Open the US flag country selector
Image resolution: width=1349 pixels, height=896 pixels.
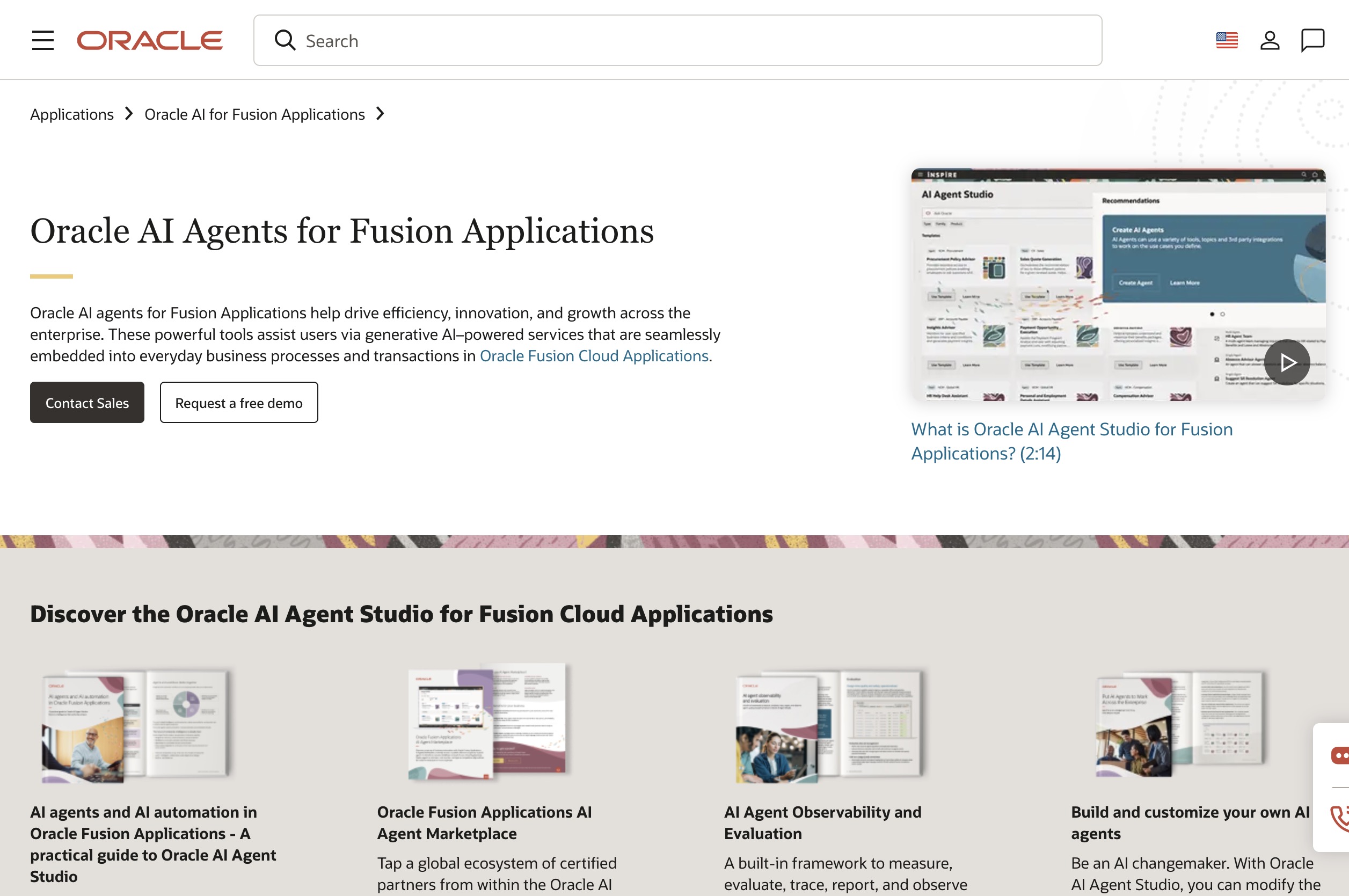click(1227, 41)
